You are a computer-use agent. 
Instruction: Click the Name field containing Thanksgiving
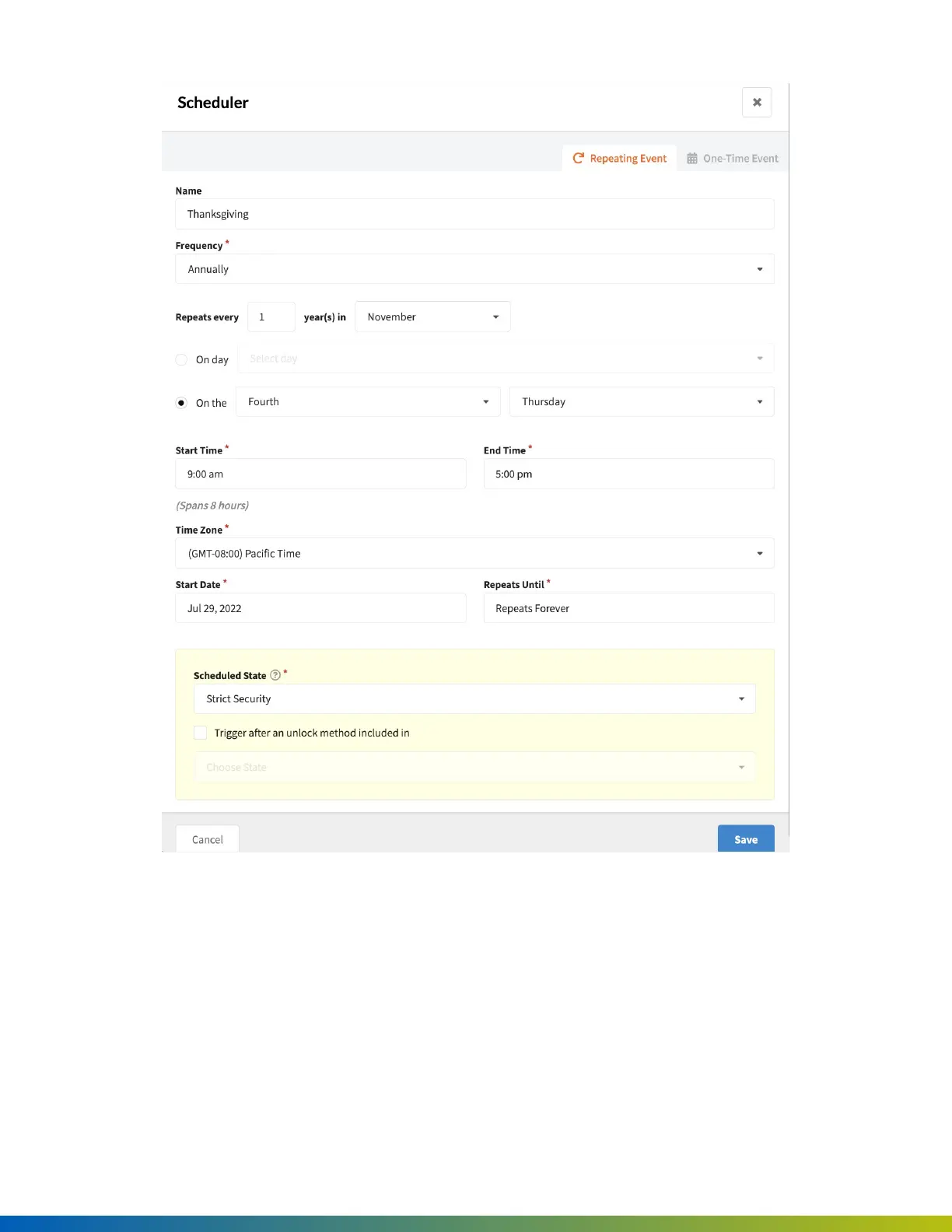pos(474,214)
